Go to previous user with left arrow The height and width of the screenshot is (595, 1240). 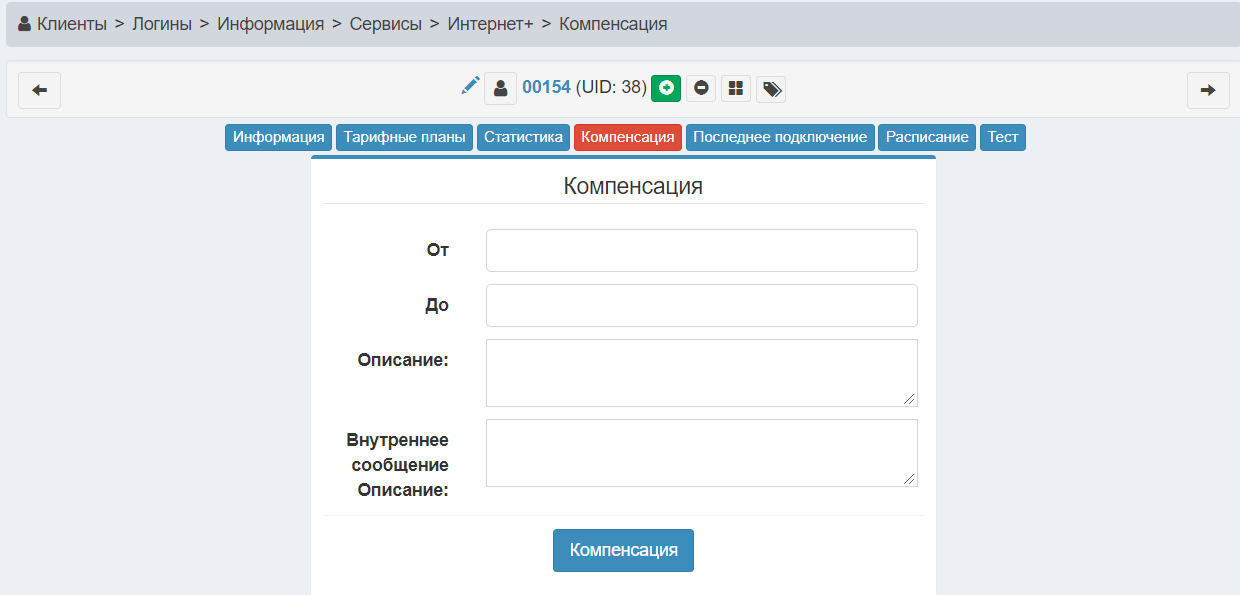(40, 90)
